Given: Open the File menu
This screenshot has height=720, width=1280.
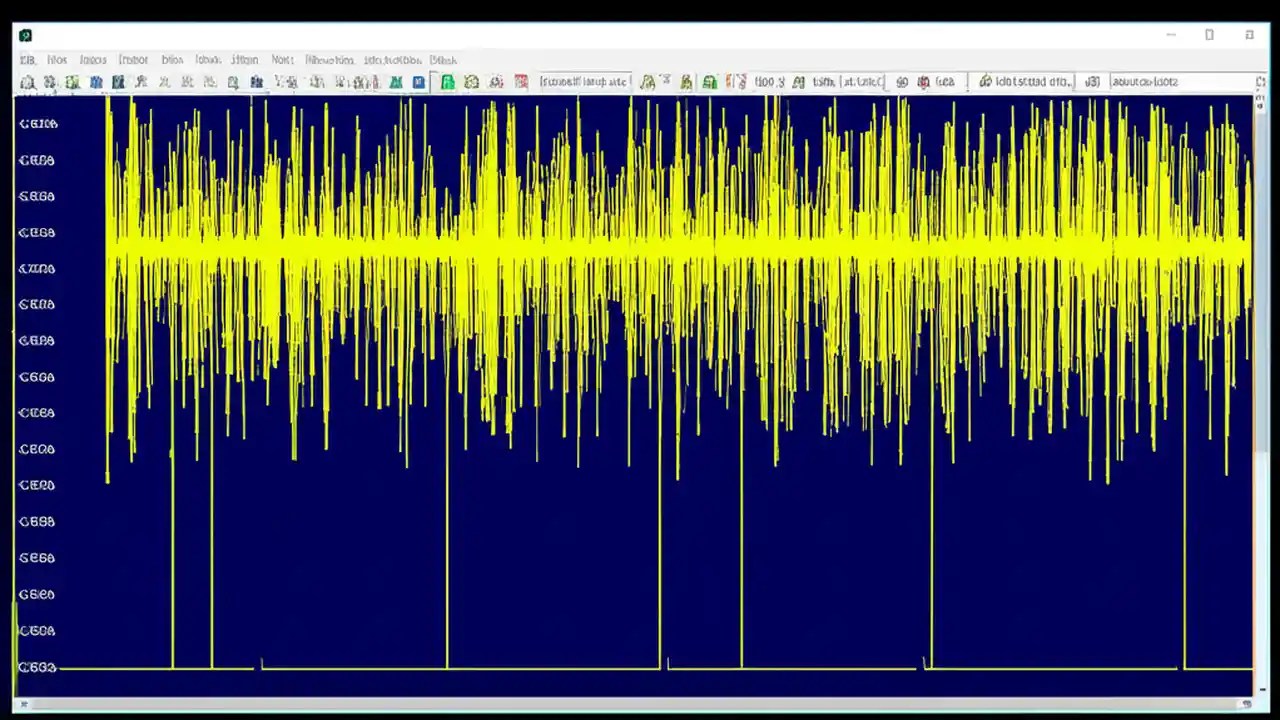Looking at the screenshot, I should pyautogui.click(x=27, y=59).
